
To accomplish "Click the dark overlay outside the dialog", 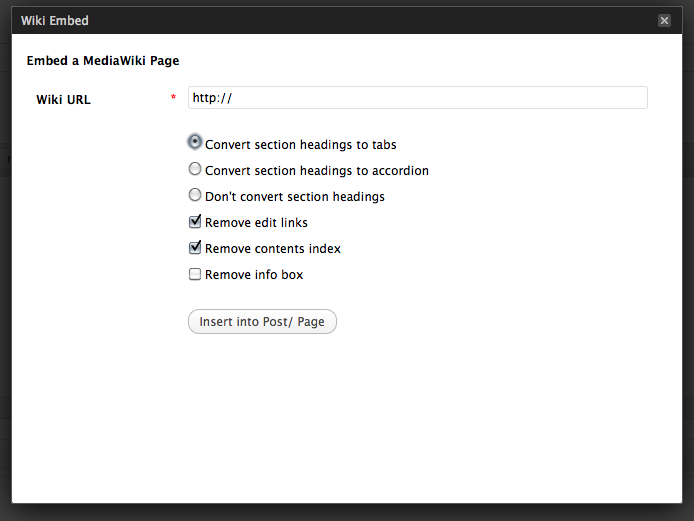I will point(5,300).
